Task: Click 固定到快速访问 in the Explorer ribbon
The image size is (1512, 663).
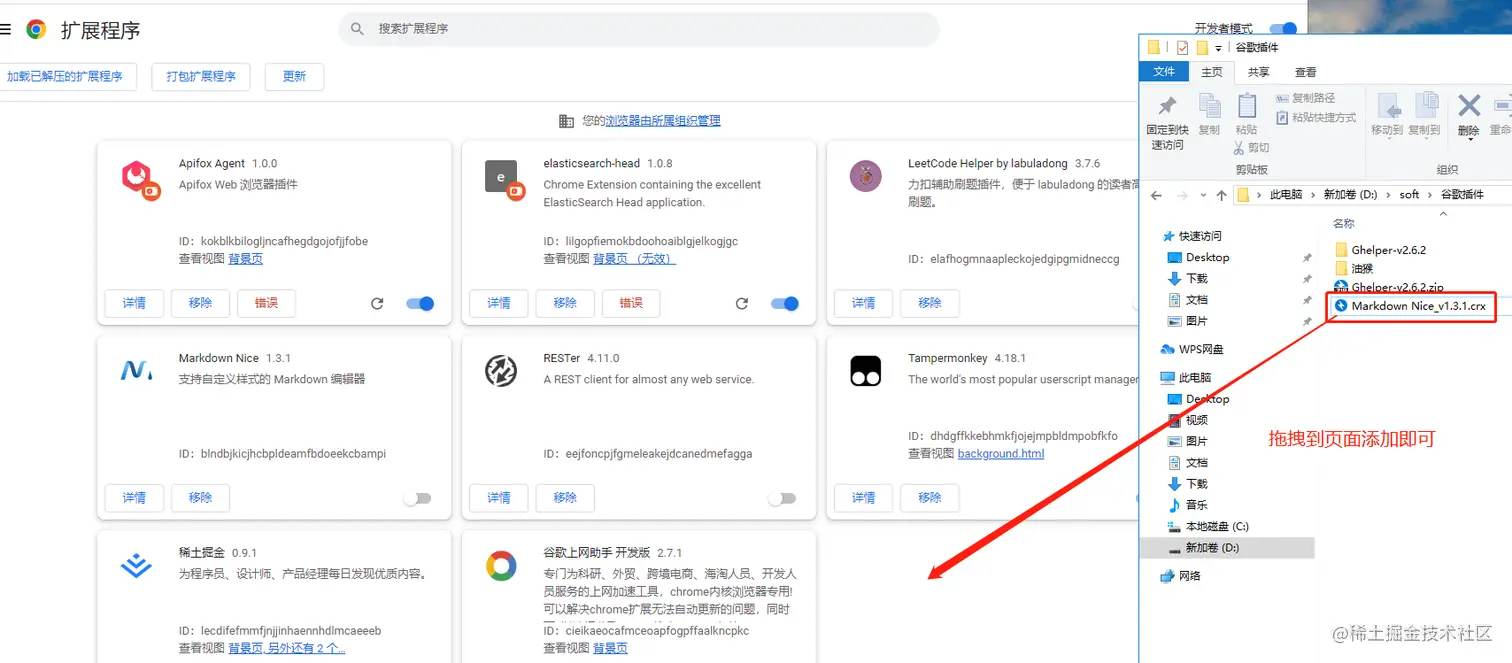Action: pyautogui.click(x=1167, y=122)
